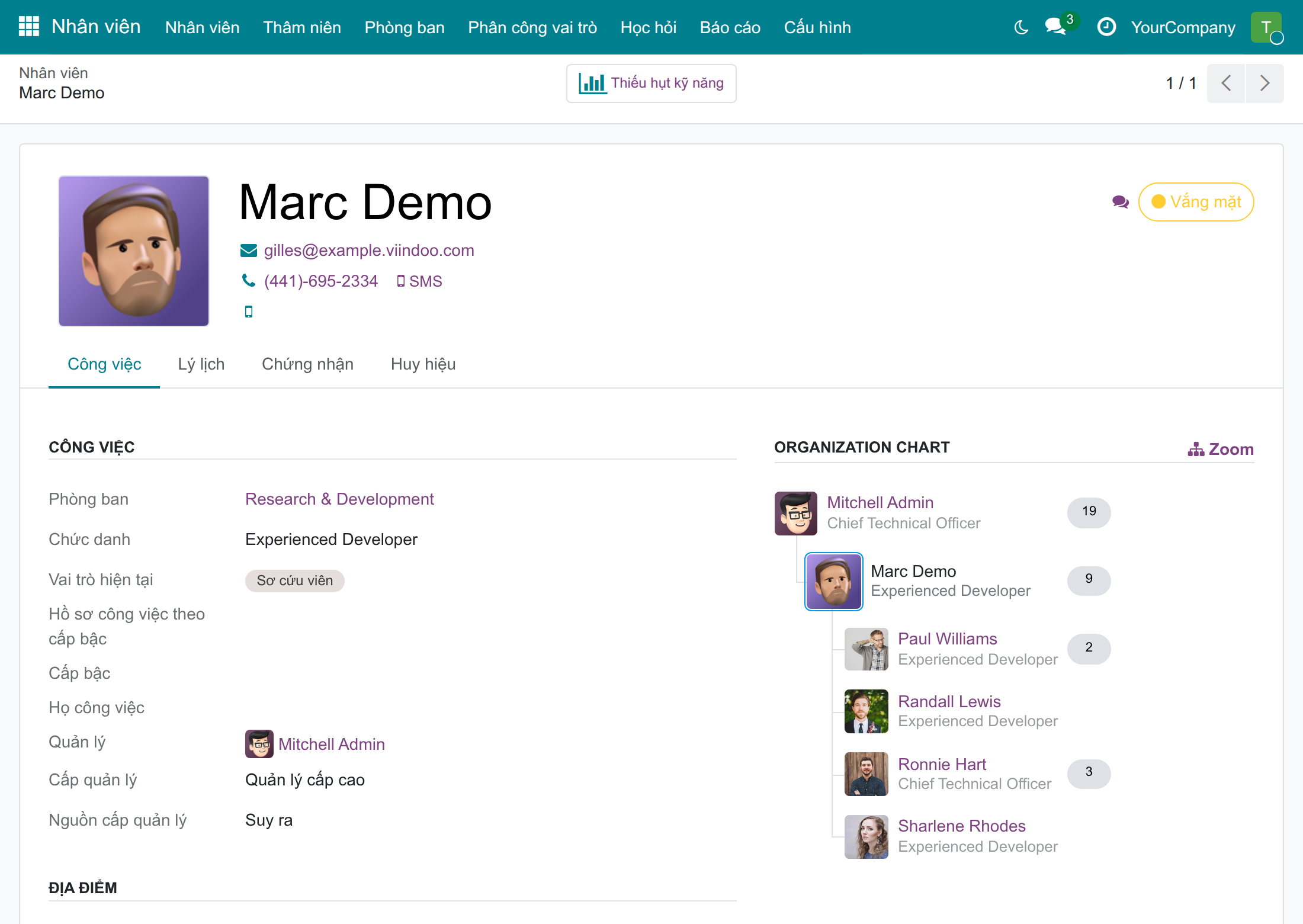The image size is (1303, 924).
Task: Switch to Huy hiệu tab
Action: (x=423, y=364)
